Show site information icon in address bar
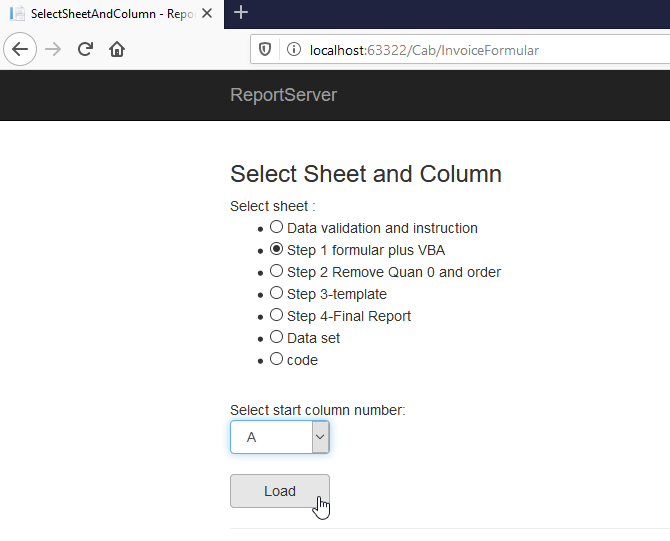 (x=293, y=49)
